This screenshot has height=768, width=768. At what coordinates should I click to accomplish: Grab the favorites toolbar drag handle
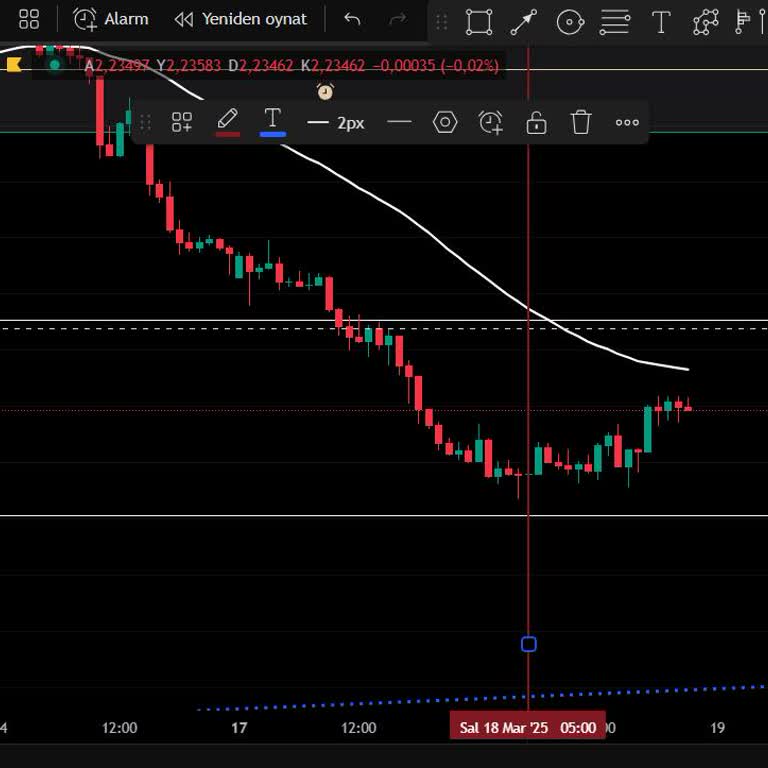click(x=441, y=22)
